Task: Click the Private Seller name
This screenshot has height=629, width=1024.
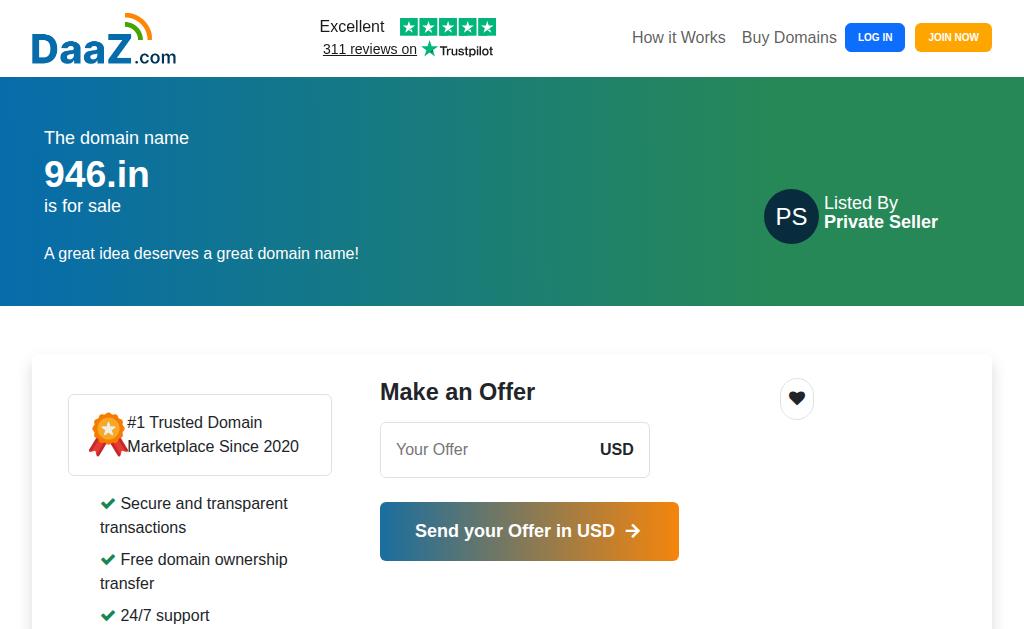Action: point(880,222)
